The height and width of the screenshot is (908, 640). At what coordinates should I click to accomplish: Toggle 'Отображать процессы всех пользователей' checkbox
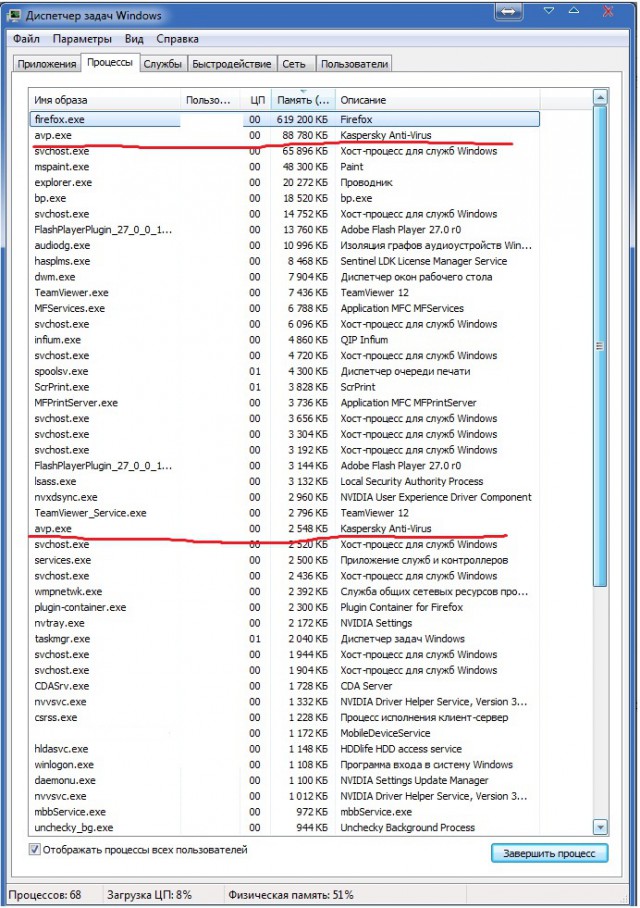click(x=34, y=850)
